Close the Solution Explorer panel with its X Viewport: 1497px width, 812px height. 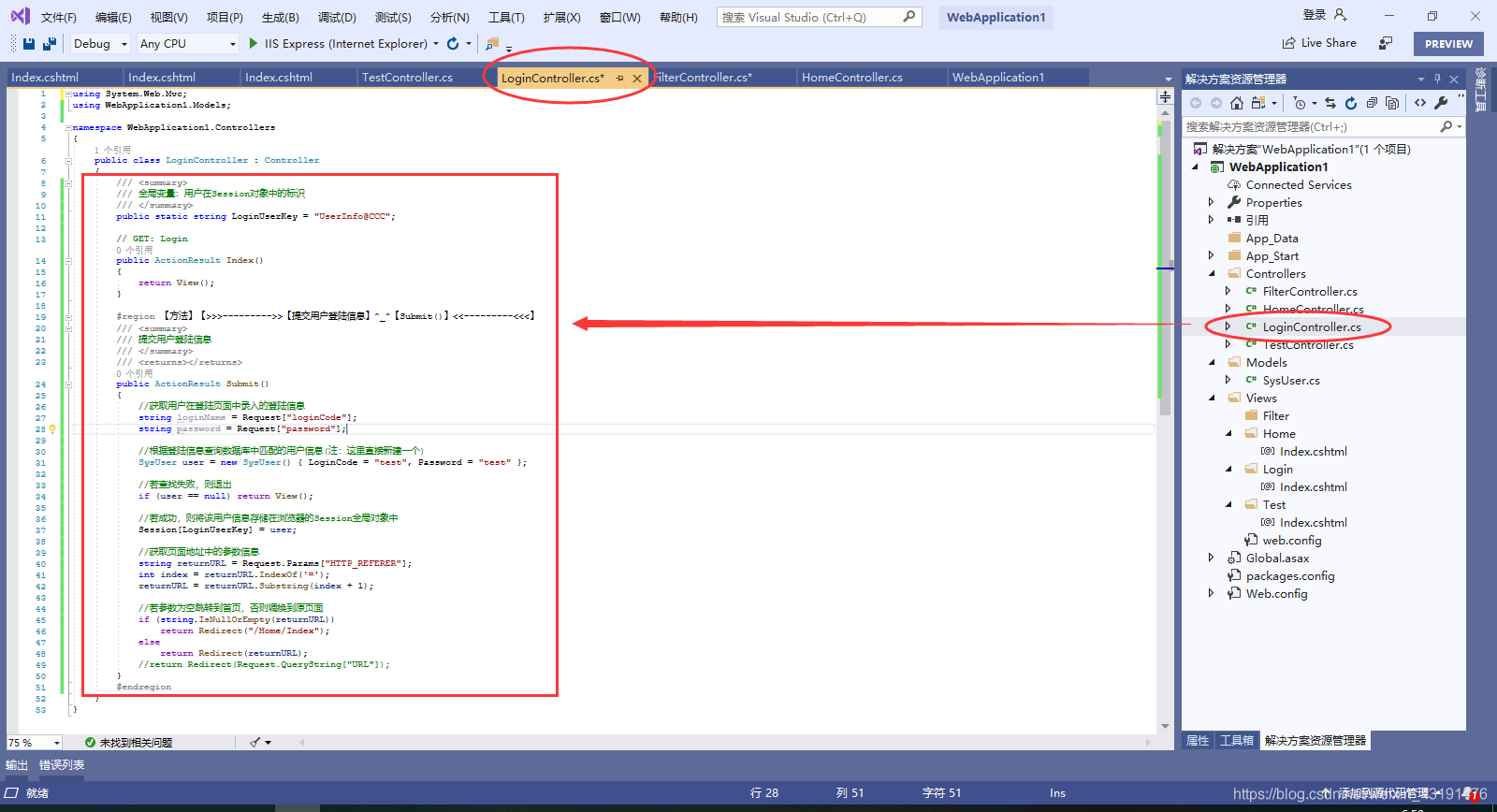1454,79
